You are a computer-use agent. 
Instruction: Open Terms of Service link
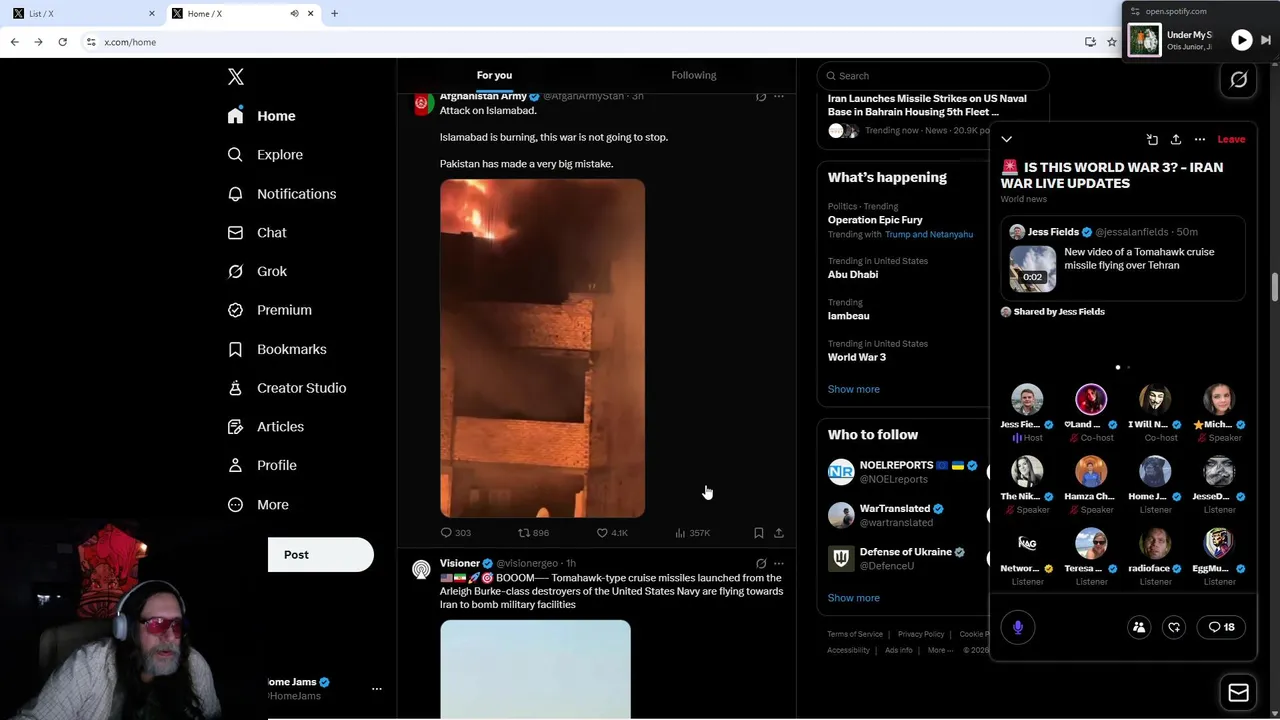[855, 634]
